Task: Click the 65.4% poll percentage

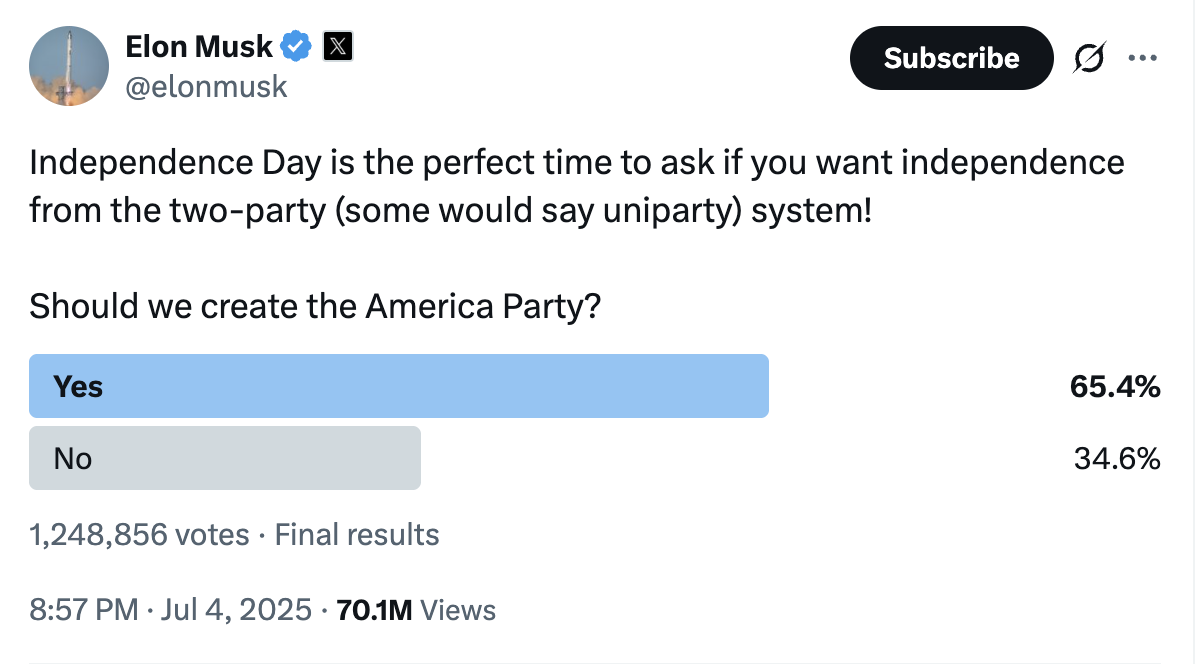Action: click(x=1115, y=386)
